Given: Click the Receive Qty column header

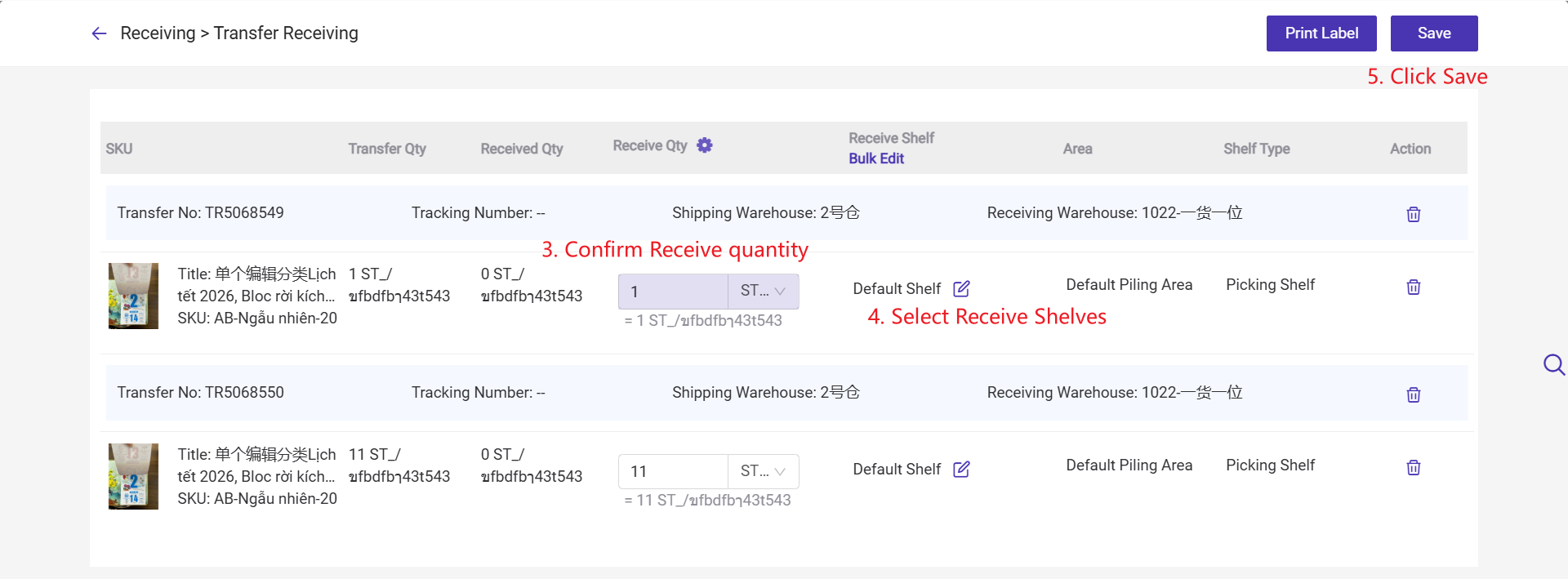Looking at the screenshot, I should pos(649,145).
